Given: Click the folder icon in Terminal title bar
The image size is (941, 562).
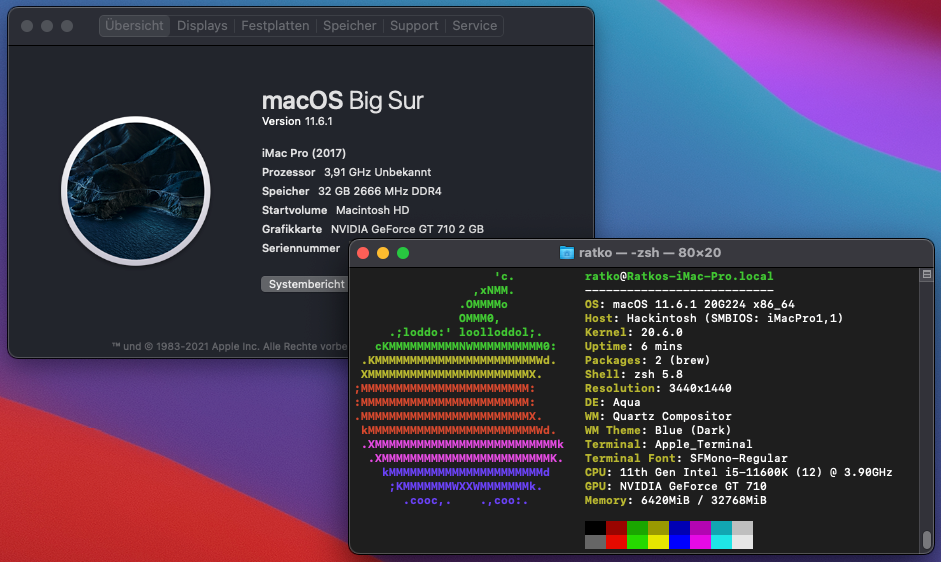Looking at the screenshot, I should (567, 253).
